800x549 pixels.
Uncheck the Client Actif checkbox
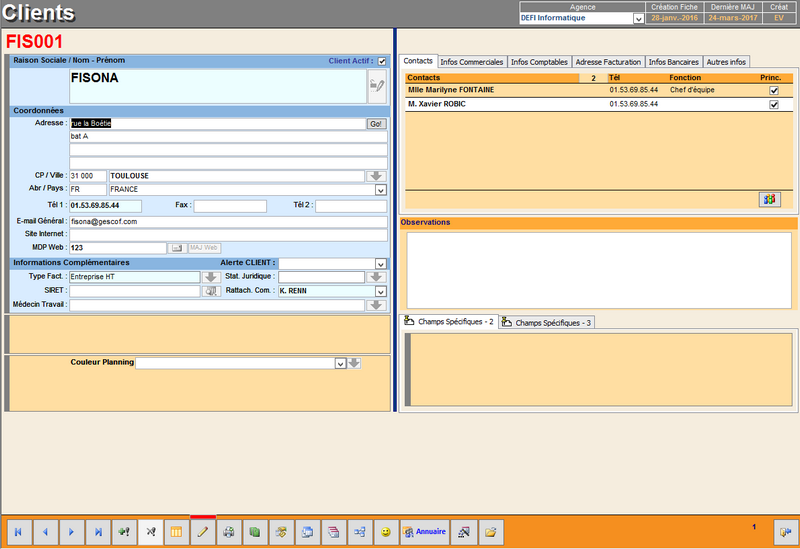point(381,61)
